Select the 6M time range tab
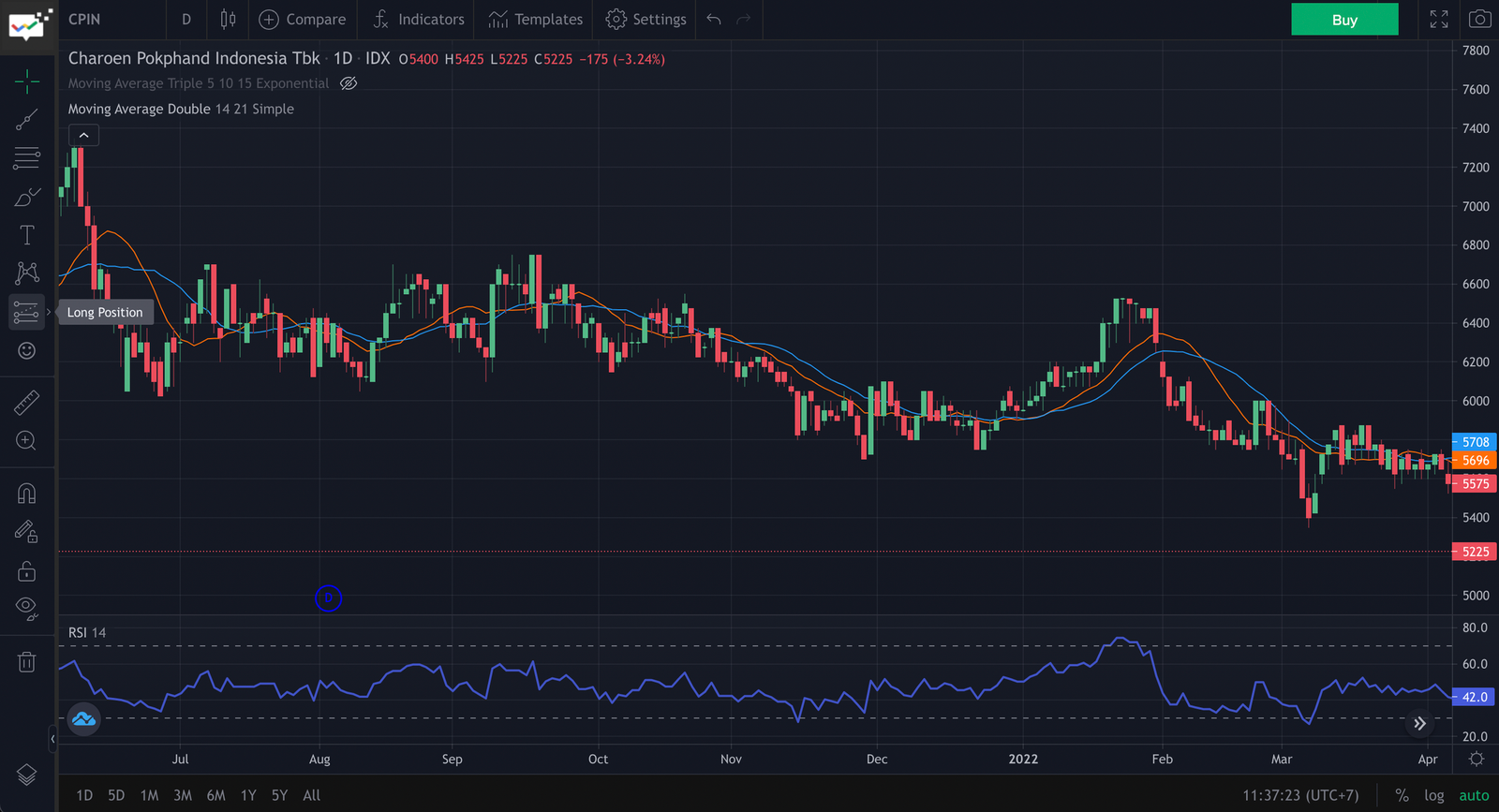This screenshot has height=812, width=1499. 215,795
